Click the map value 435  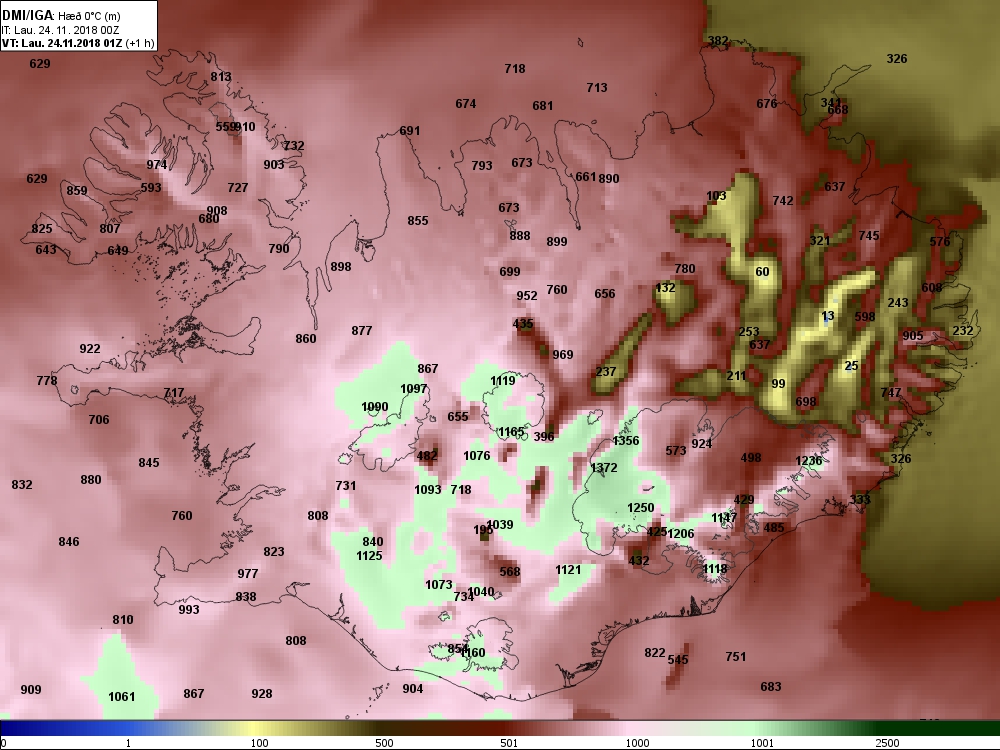[523, 324]
